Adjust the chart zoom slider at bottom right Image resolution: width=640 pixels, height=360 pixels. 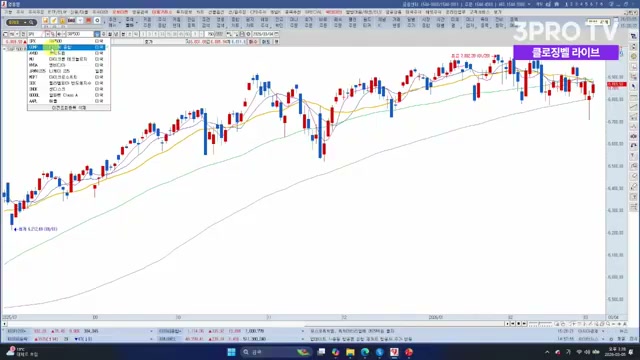(540, 324)
